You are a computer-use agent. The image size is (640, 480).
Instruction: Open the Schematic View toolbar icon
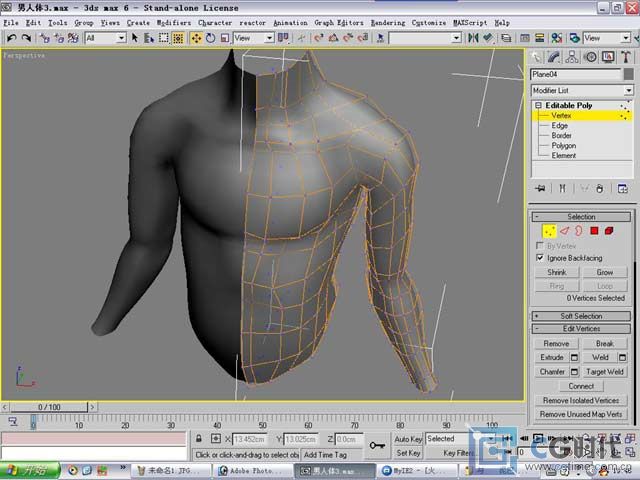pyautogui.click(x=540, y=38)
